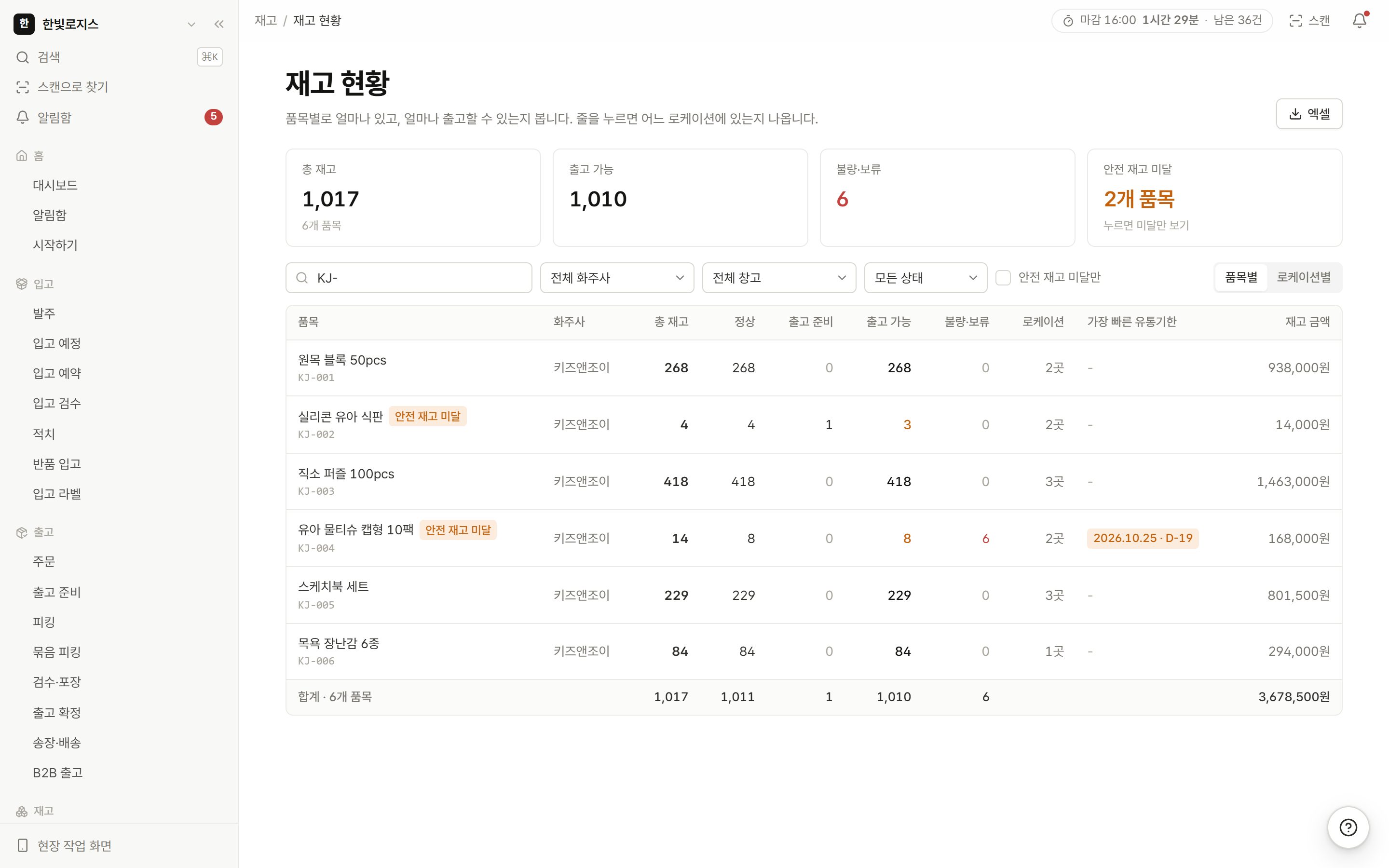The image size is (1389, 868).
Task: Click 안전 재고 미달 2개 품목 card
Action: pos(1214,198)
